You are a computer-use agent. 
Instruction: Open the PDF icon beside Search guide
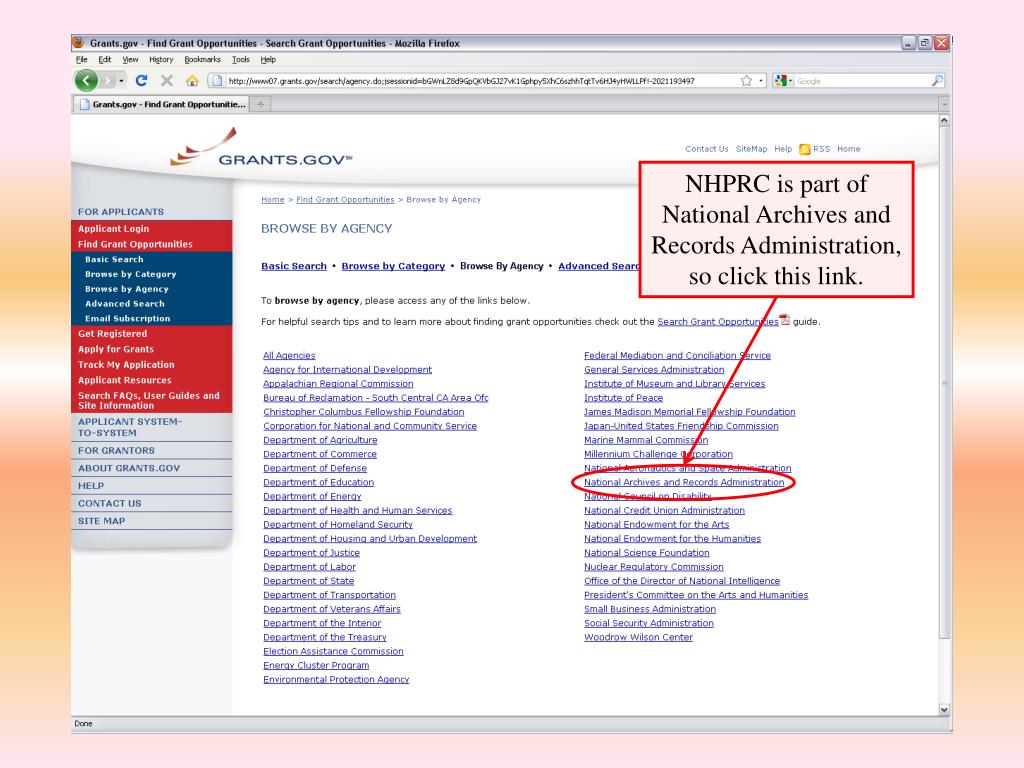point(784,320)
